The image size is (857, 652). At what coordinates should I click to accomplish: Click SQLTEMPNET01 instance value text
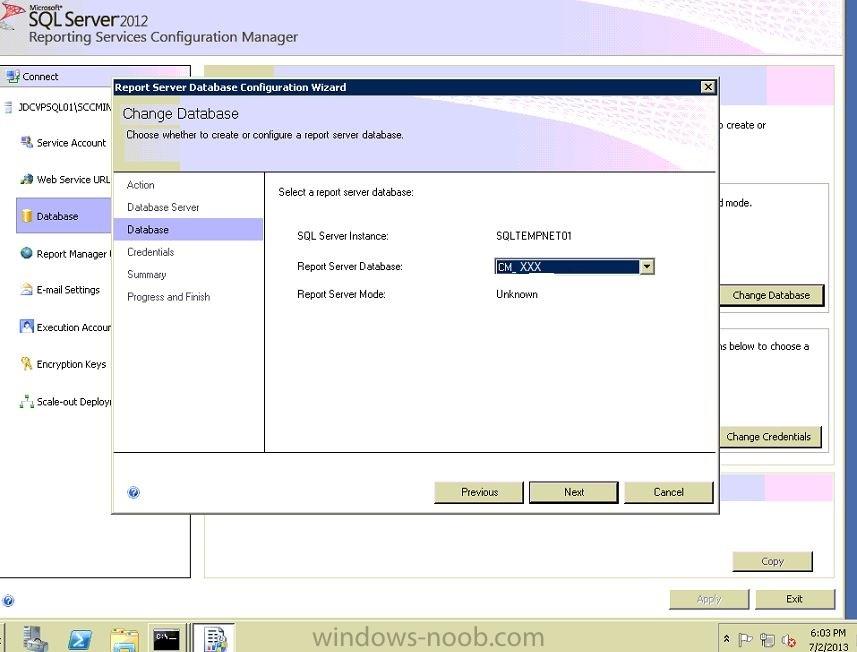tap(533, 236)
